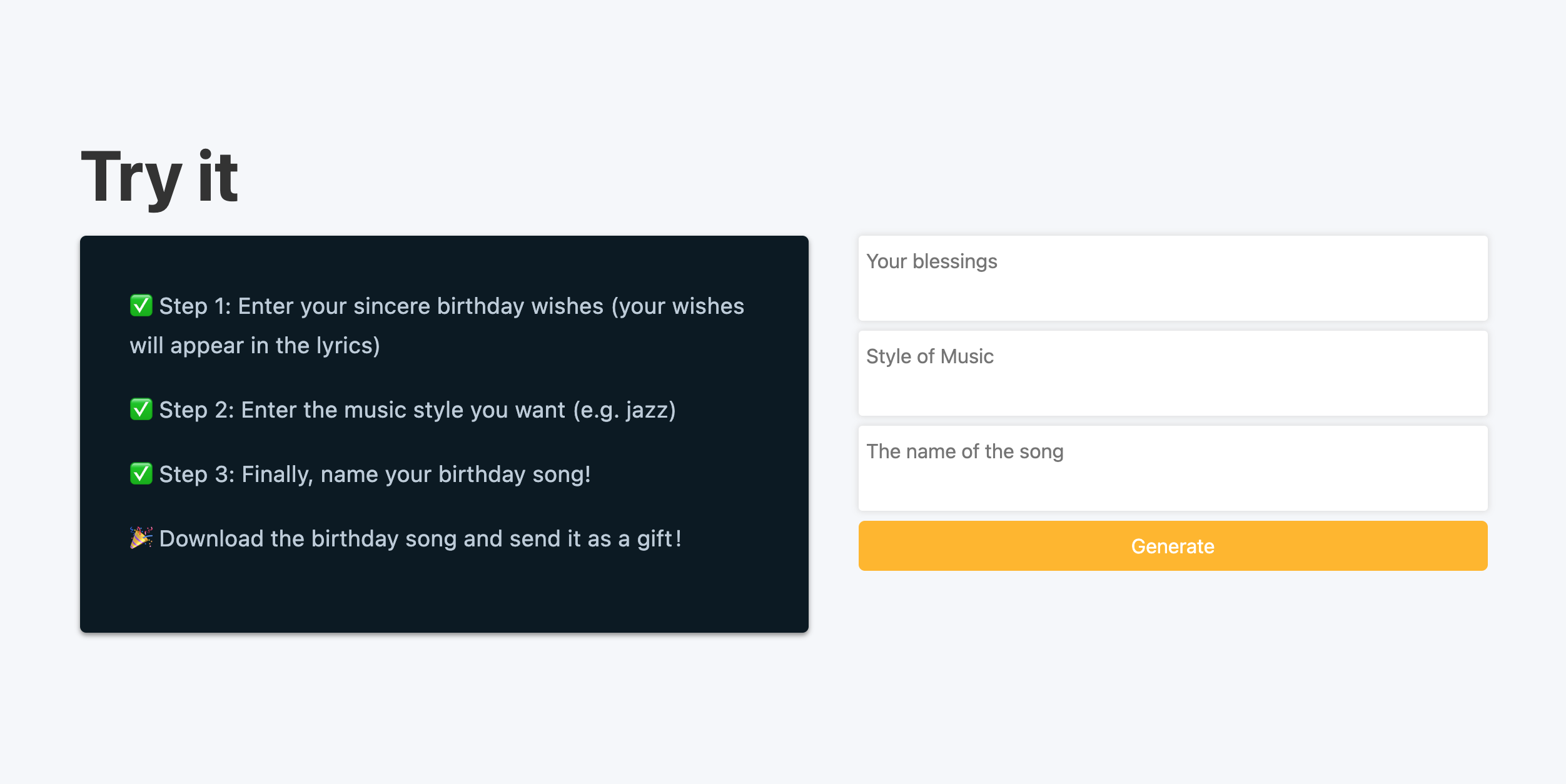Click the party popper emoji icon

click(x=141, y=538)
